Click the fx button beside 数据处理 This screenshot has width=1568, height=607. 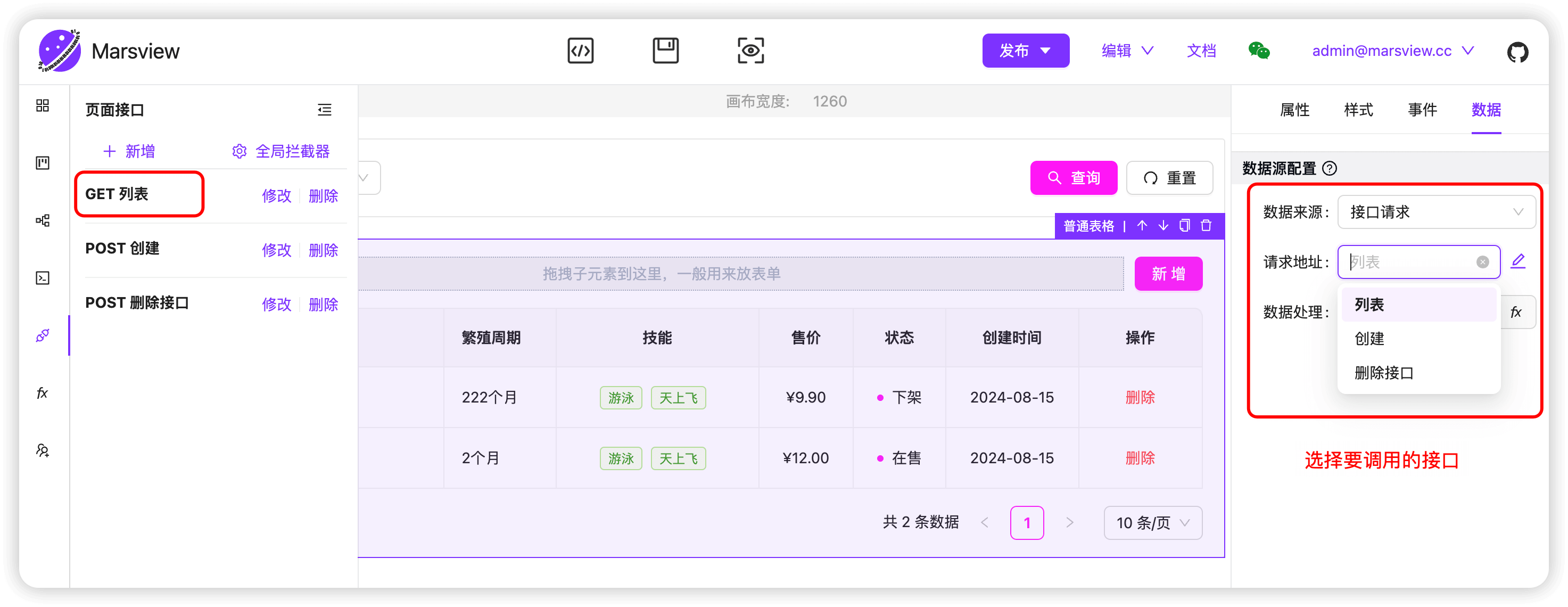(x=1516, y=311)
